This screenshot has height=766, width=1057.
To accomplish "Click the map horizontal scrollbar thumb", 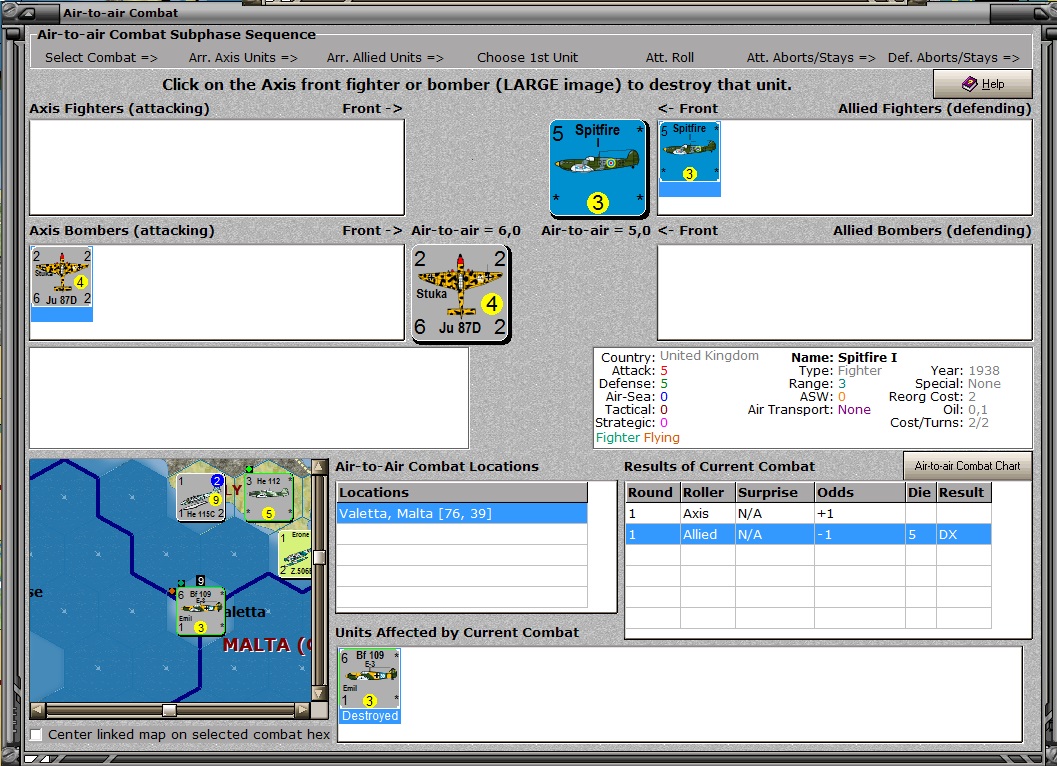I will tap(169, 709).
